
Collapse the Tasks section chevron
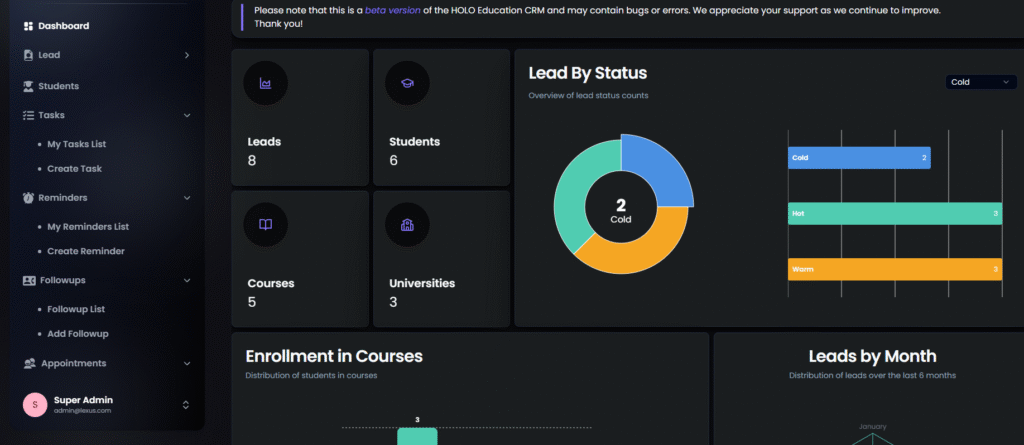[187, 115]
